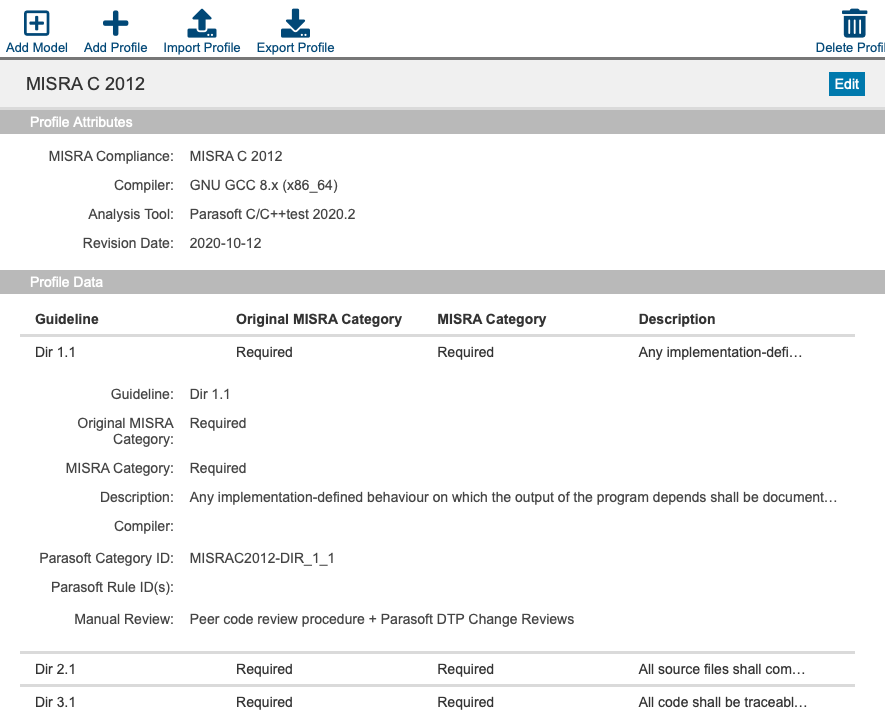
Task: Click the Export Profile download icon
Action: (295, 23)
